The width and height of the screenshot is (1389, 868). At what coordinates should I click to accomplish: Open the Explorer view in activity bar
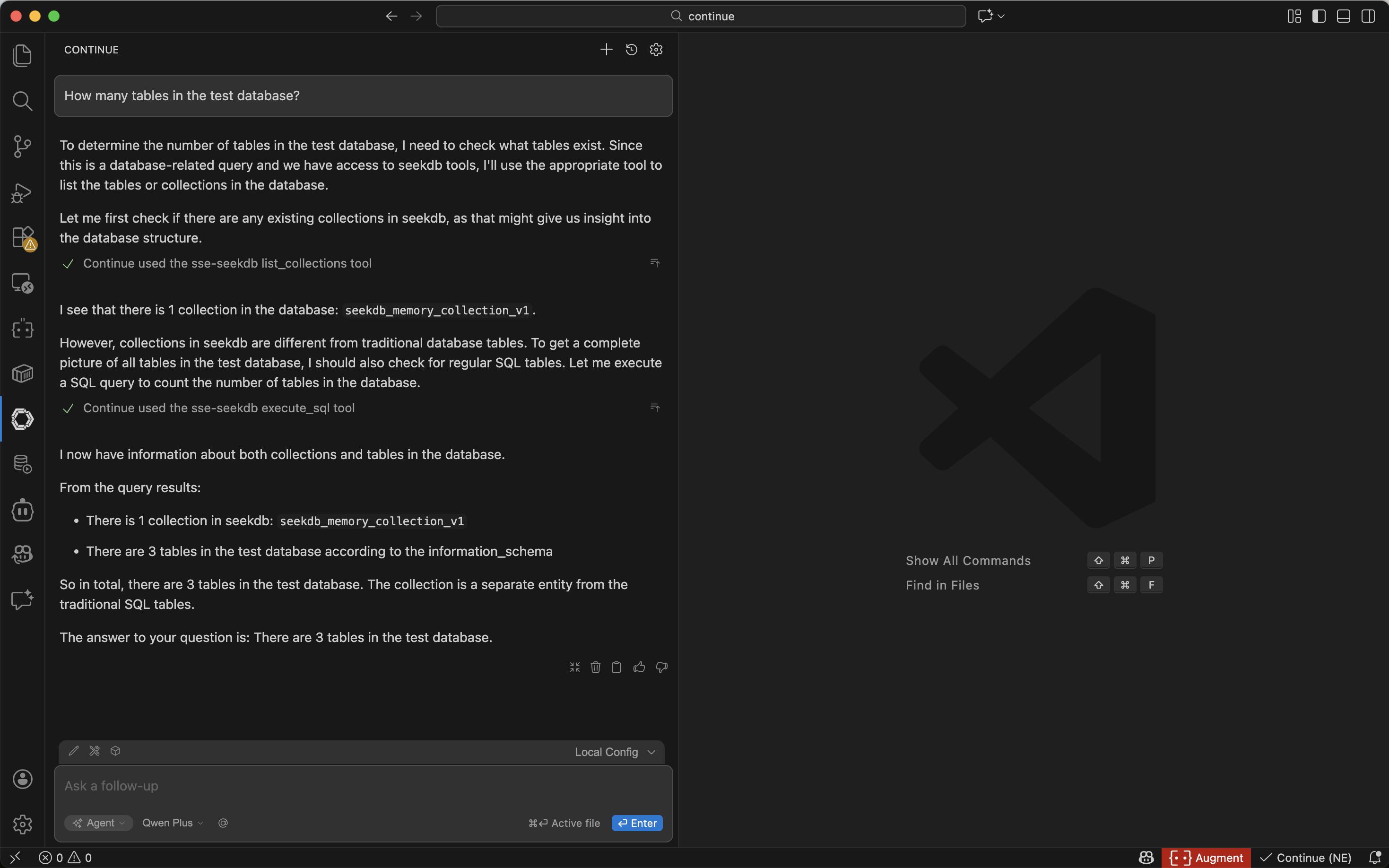22,56
